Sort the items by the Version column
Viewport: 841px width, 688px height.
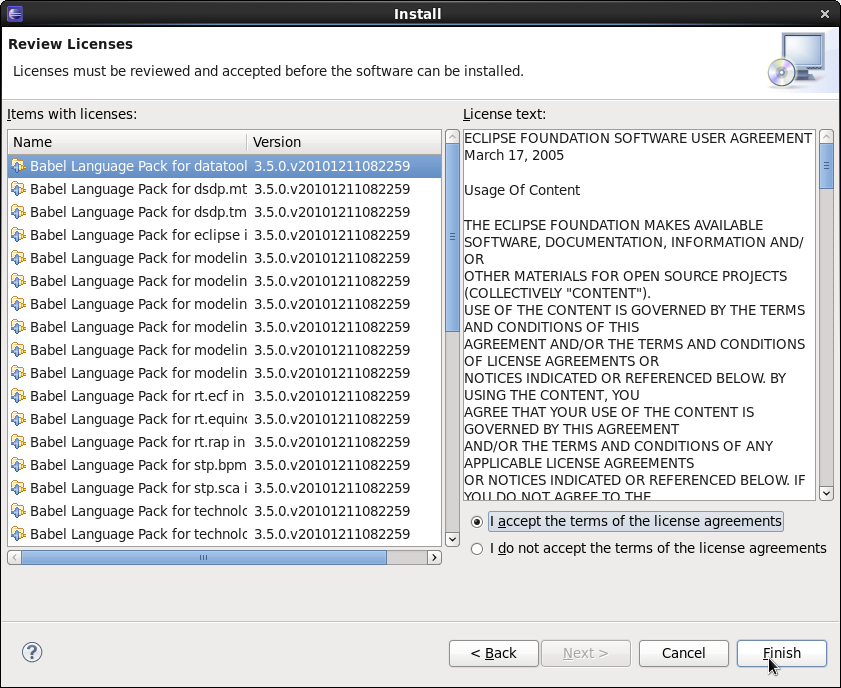pyautogui.click(x=344, y=142)
